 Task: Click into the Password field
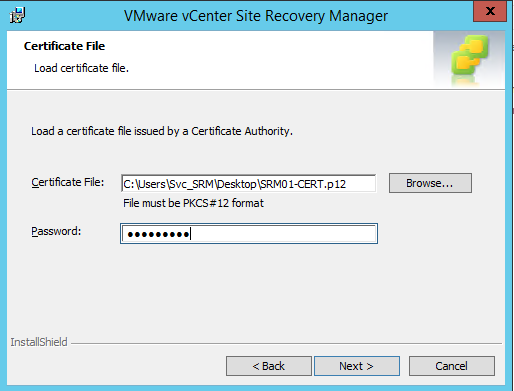pyautogui.click(x=249, y=234)
